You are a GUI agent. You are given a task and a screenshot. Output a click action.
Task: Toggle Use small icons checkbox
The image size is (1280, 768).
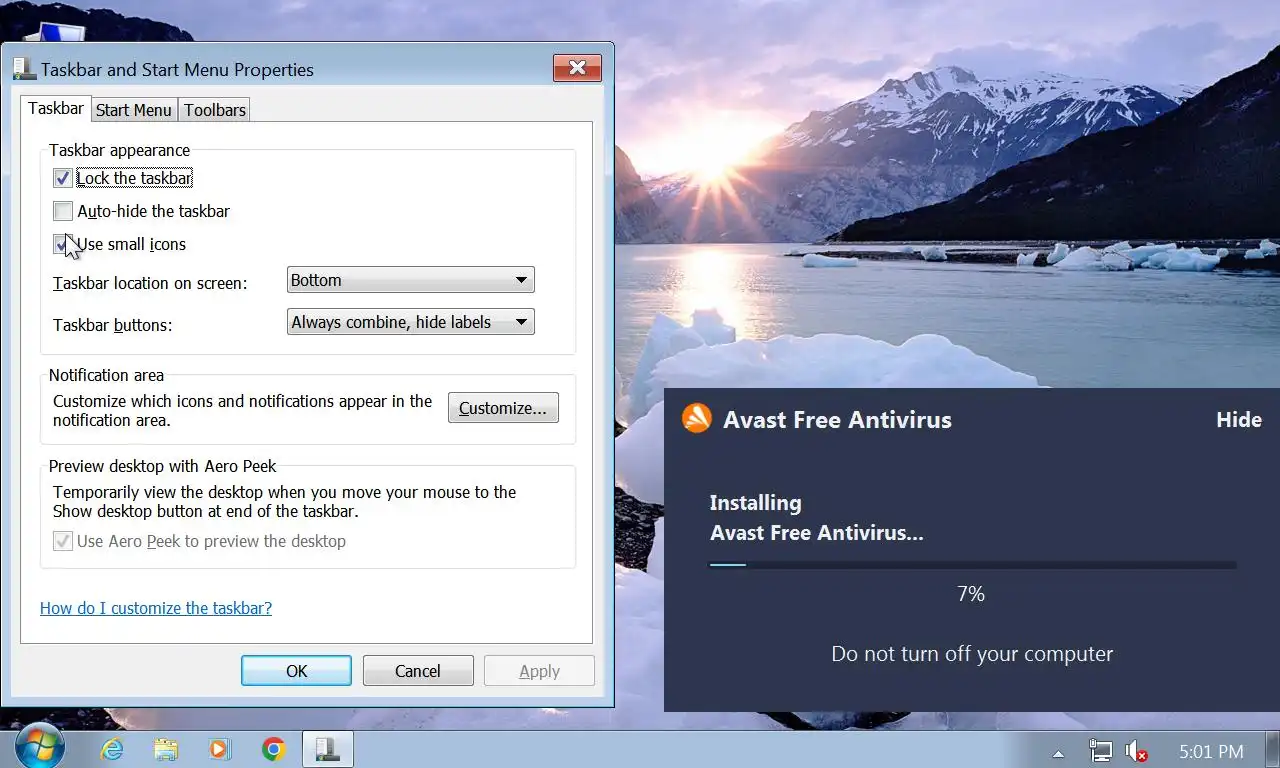pos(63,244)
